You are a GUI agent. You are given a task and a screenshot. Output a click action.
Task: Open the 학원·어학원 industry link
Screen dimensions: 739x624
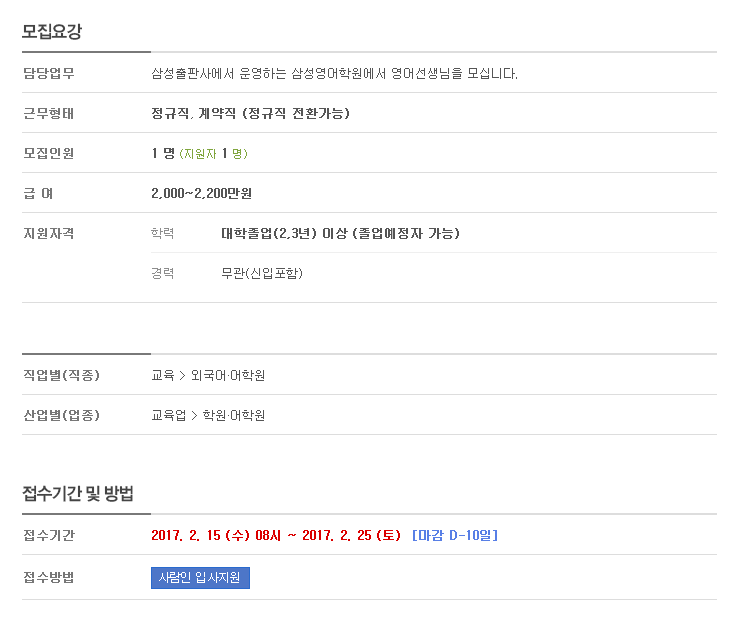pyautogui.click(x=234, y=415)
